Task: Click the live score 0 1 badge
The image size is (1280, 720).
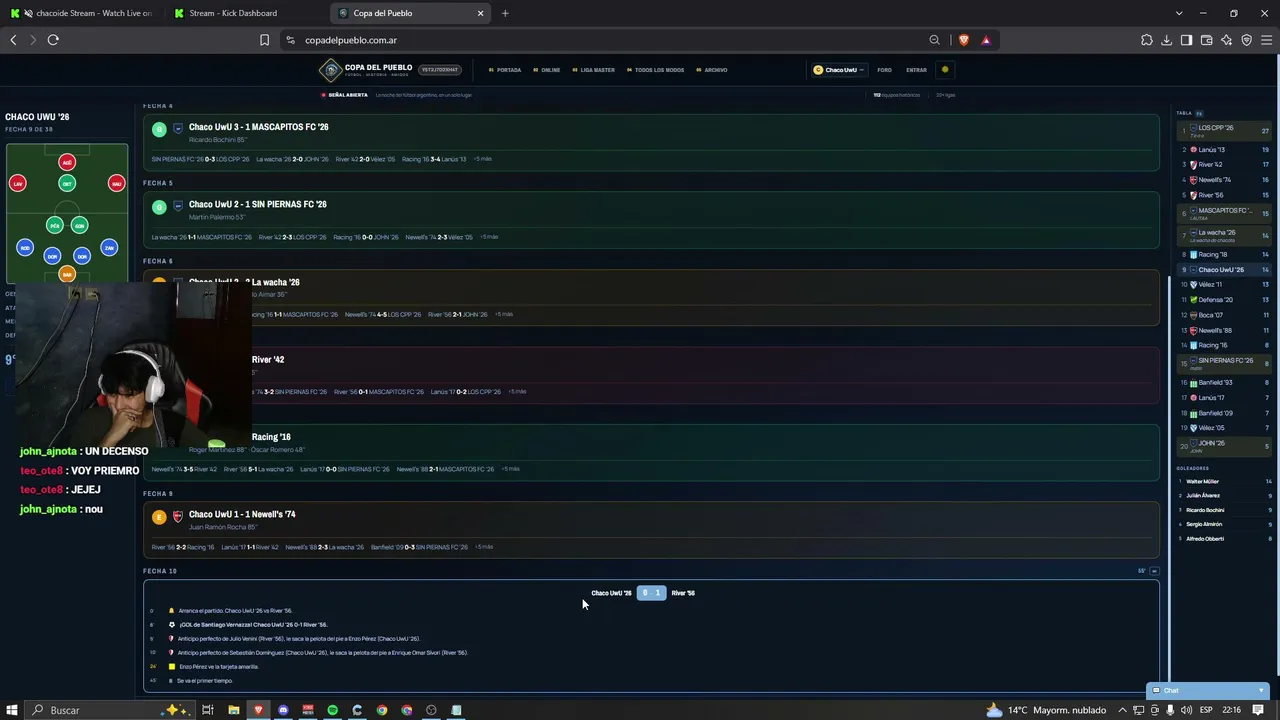Action: [651, 593]
